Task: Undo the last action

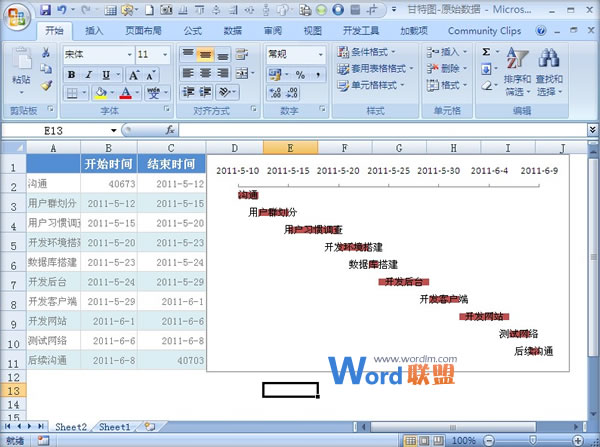Action: pyautogui.click(x=62, y=10)
